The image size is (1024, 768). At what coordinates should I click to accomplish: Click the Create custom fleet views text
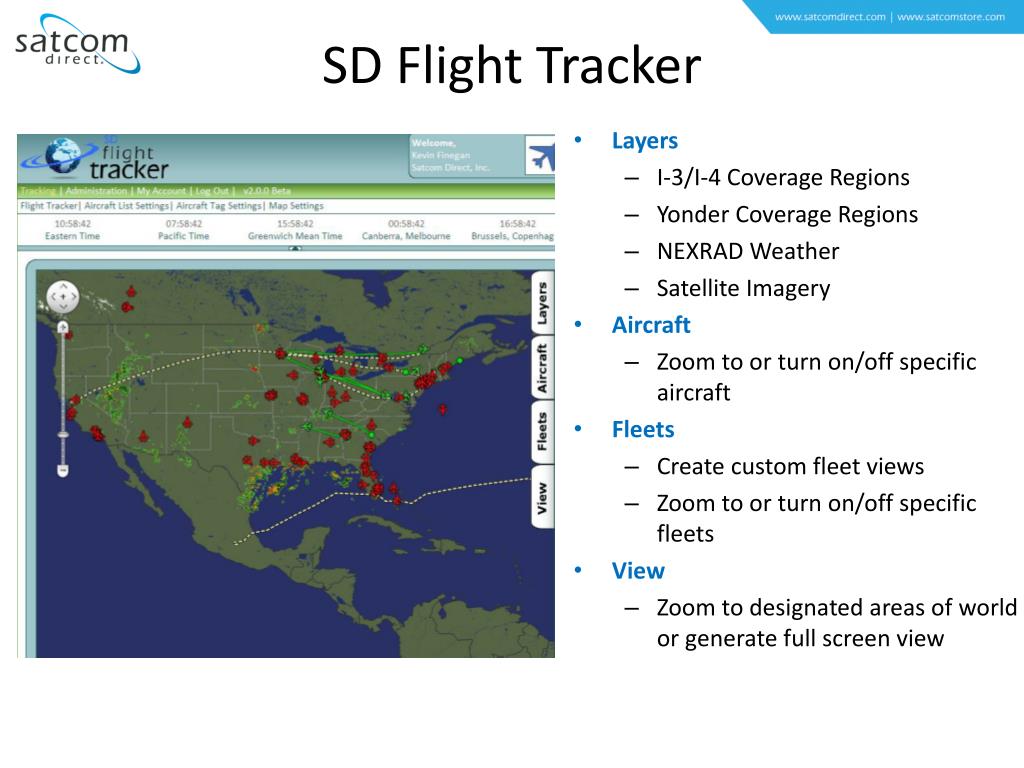tap(790, 467)
